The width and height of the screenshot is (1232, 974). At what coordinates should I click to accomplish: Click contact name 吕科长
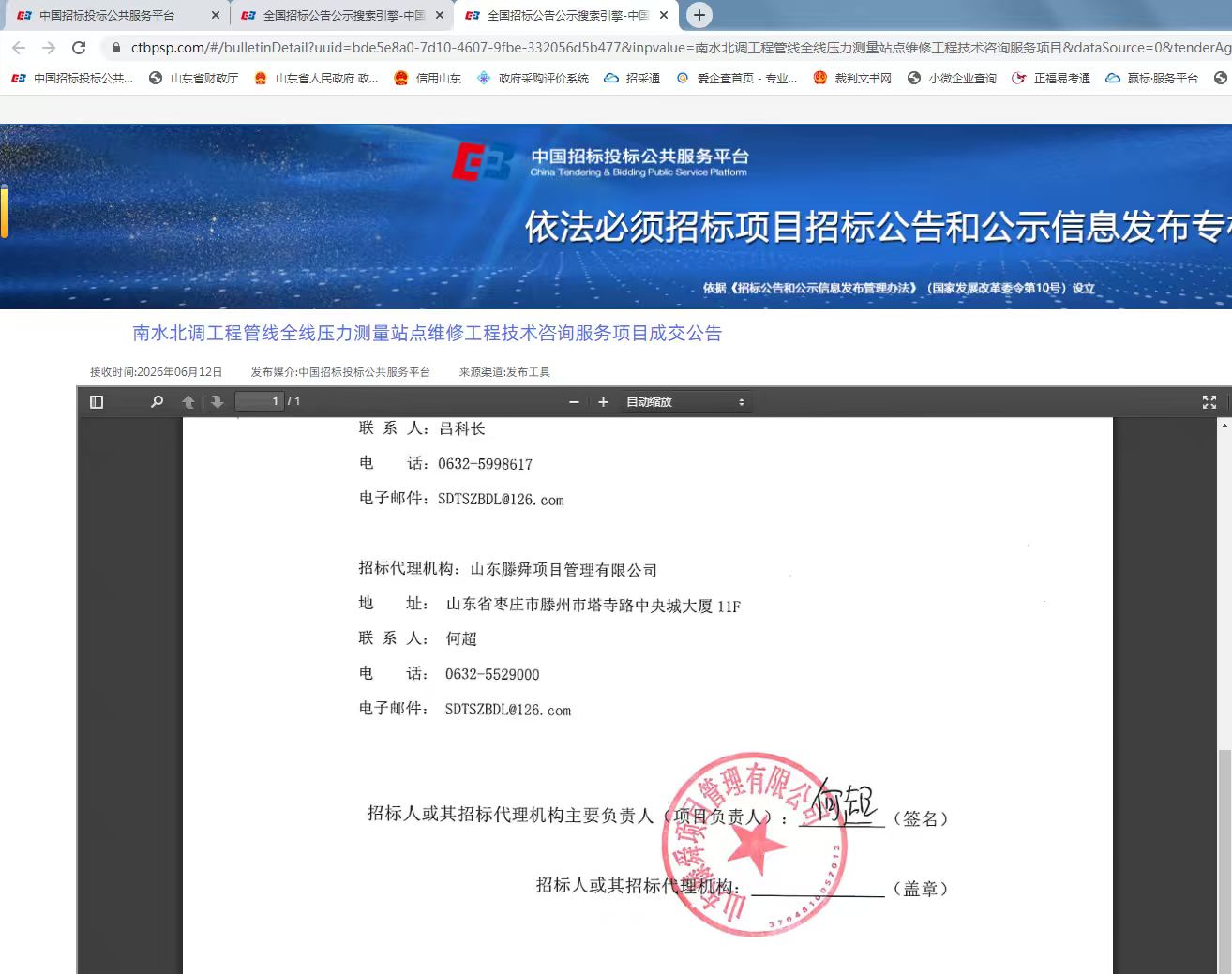click(461, 428)
